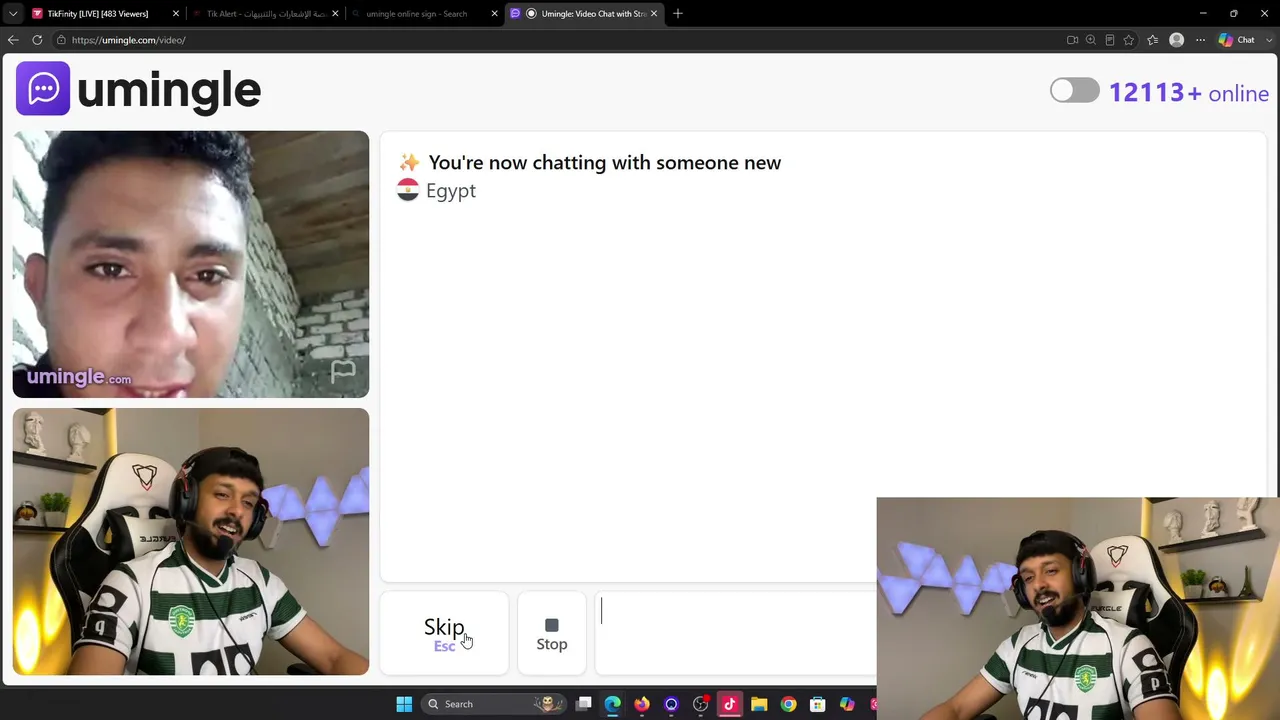Open Copilot Chat sidebar
Image resolution: width=1280 pixels, height=720 pixels.
coord(1237,40)
